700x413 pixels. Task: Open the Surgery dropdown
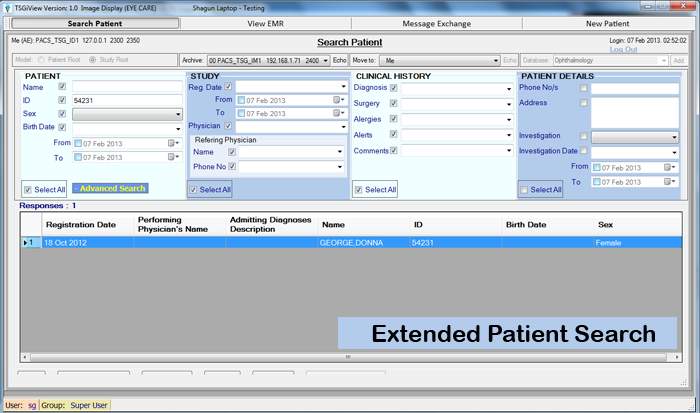[457, 104]
